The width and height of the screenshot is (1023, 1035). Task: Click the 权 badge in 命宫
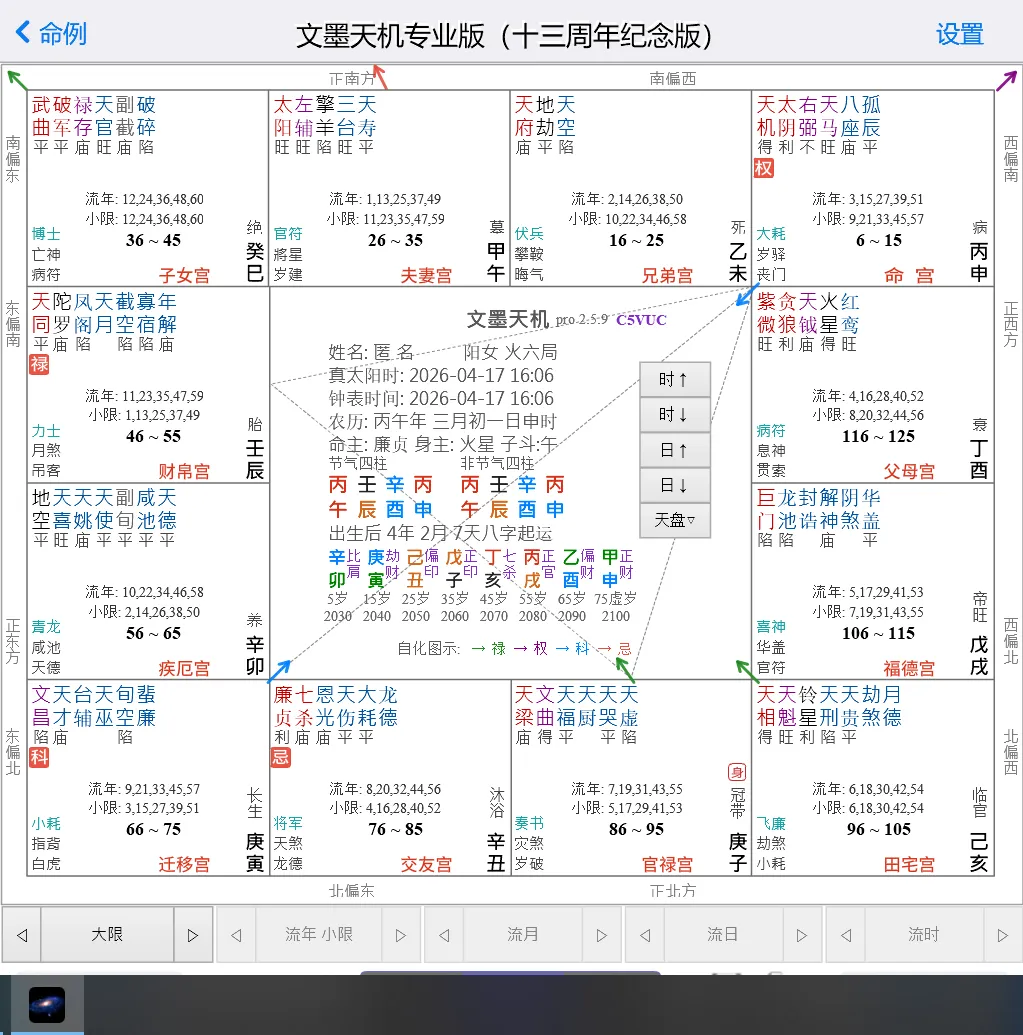pyautogui.click(x=764, y=168)
